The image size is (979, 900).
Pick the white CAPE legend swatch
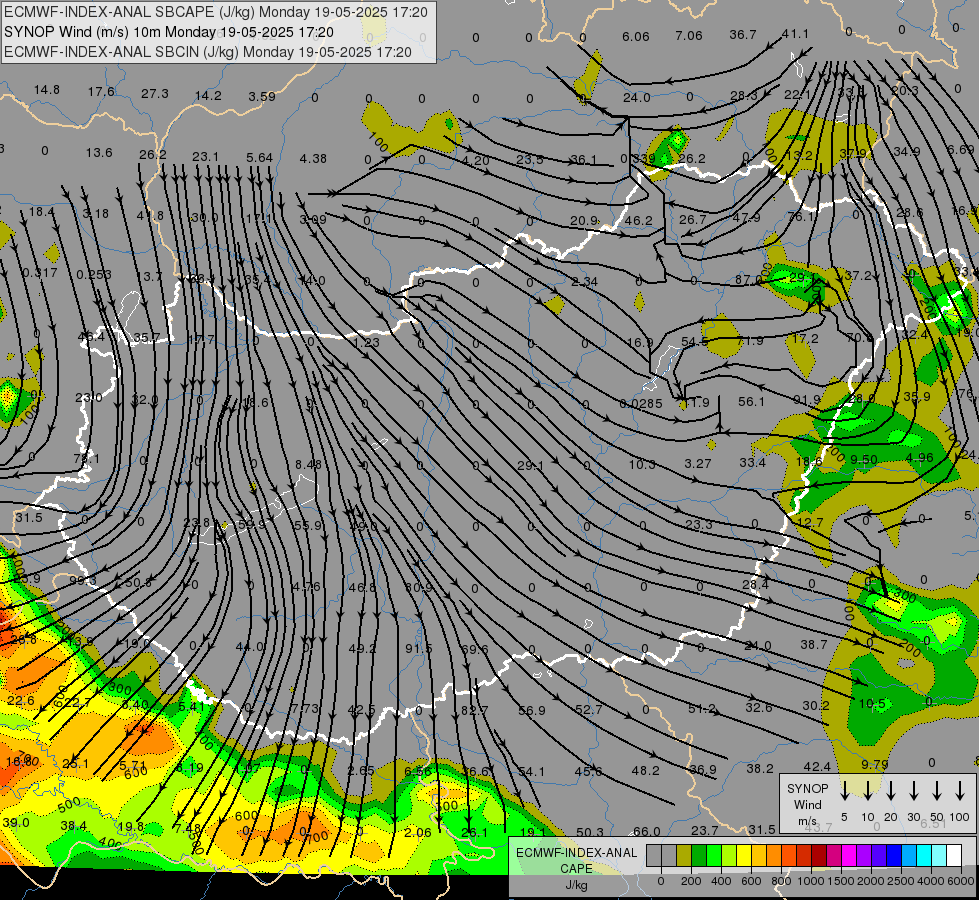pyautogui.click(x=954, y=855)
